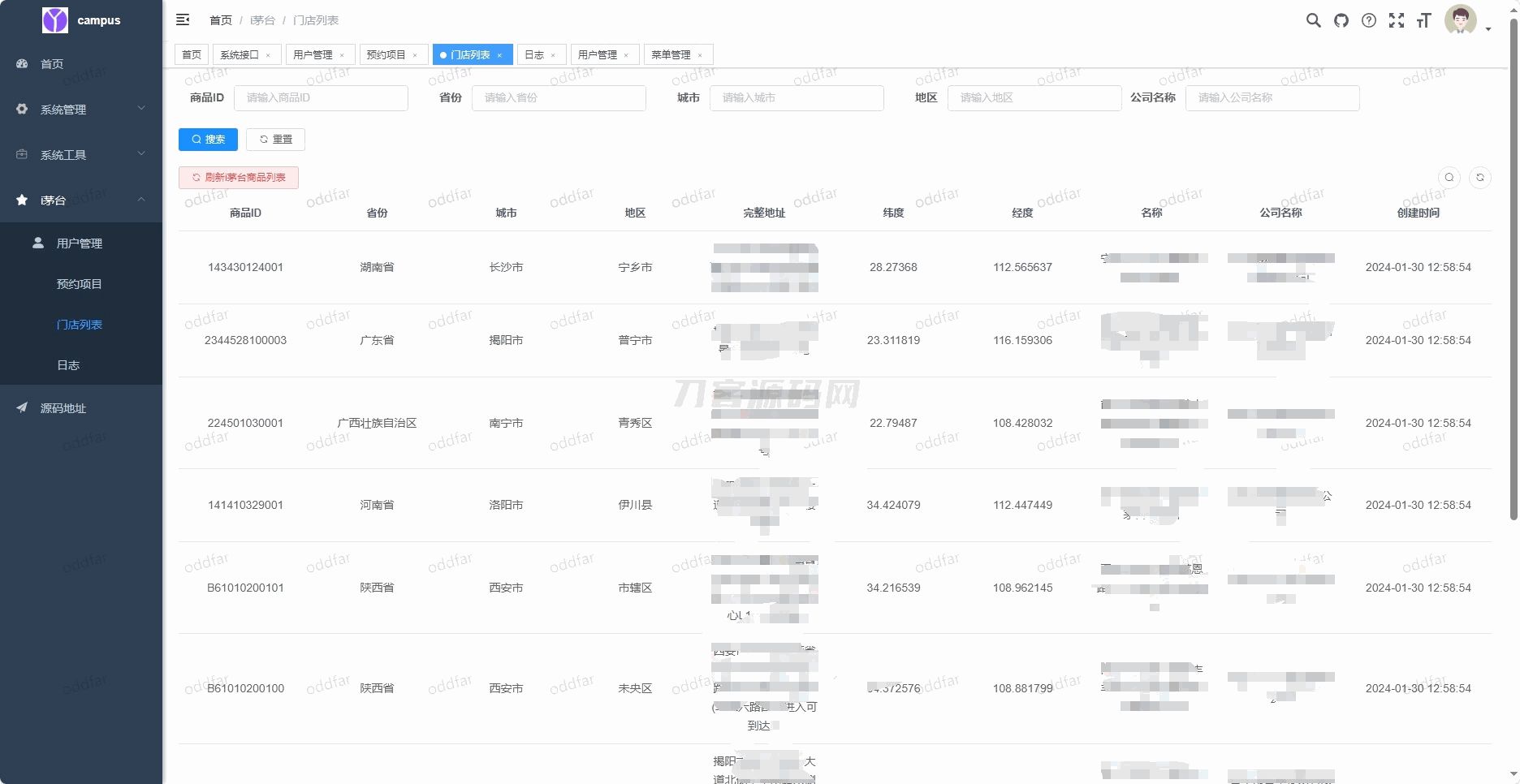Image resolution: width=1520 pixels, height=784 pixels.
Task: Expand the 系统工具 sidebar menu
Action: [x=81, y=154]
